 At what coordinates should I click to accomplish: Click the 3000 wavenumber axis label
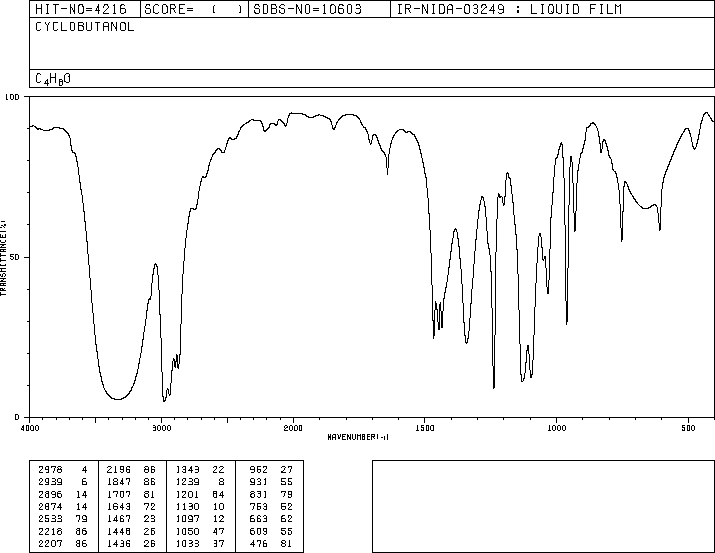point(161,428)
